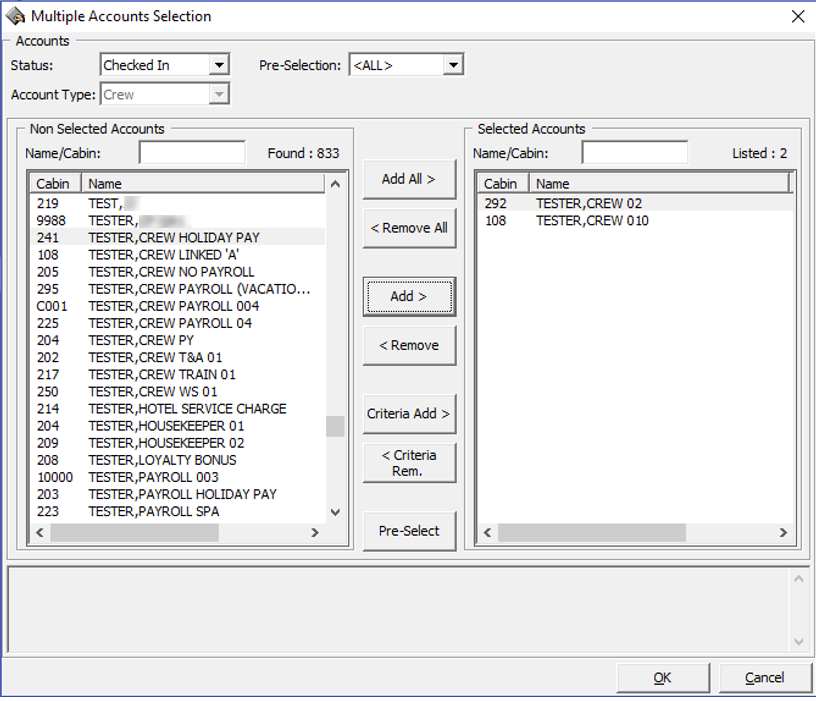The width and height of the screenshot is (816, 701).
Task: Click the 'Pre-Select' button
Action: pyautogui.click(x=409, y=531)
